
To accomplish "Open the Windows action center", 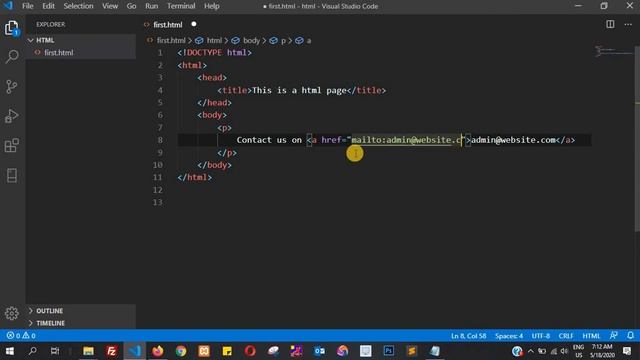I will point(627,351).
